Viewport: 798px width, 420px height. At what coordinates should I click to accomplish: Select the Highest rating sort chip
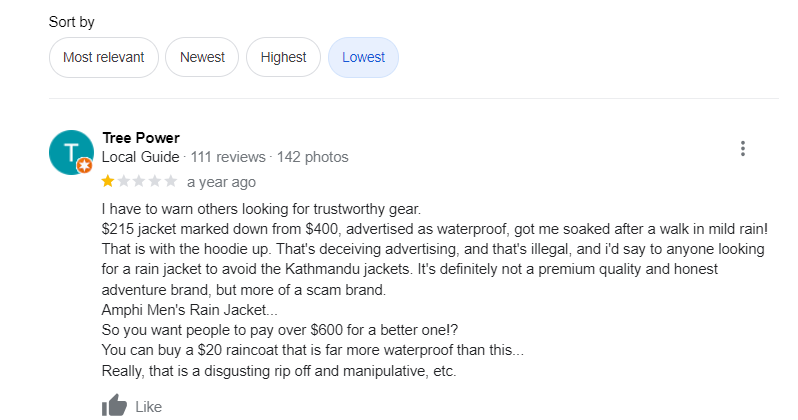[x=283, y=57]
